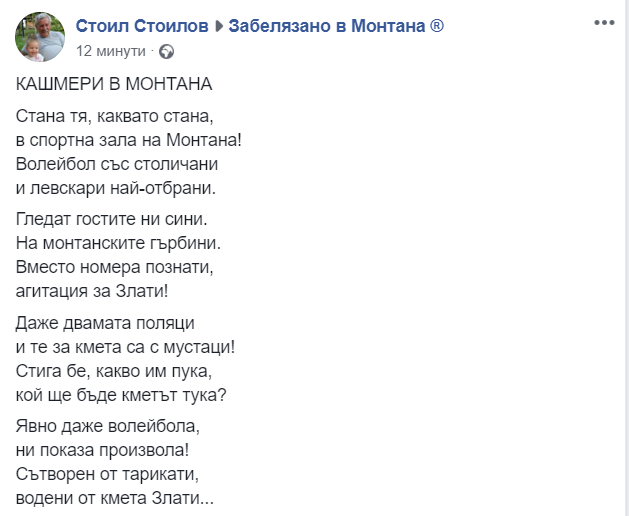Click the line "и левскари най-отбрани."
Viewport: 629px width, 516px height.
tap(116, 188)
